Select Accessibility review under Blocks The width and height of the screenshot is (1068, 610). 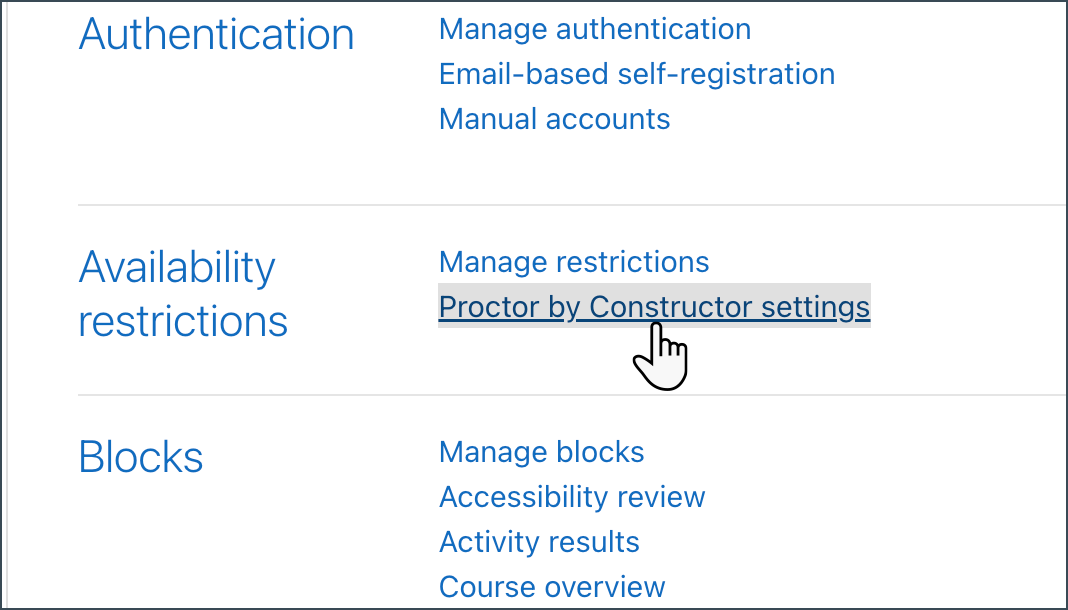tap(572, 497)
